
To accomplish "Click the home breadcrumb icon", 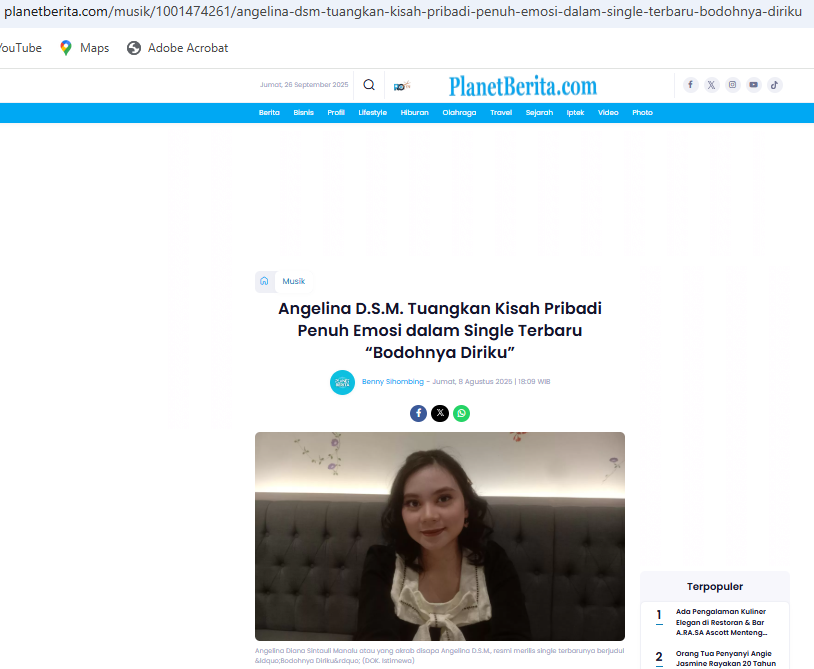I will click(x=264, y=281).
